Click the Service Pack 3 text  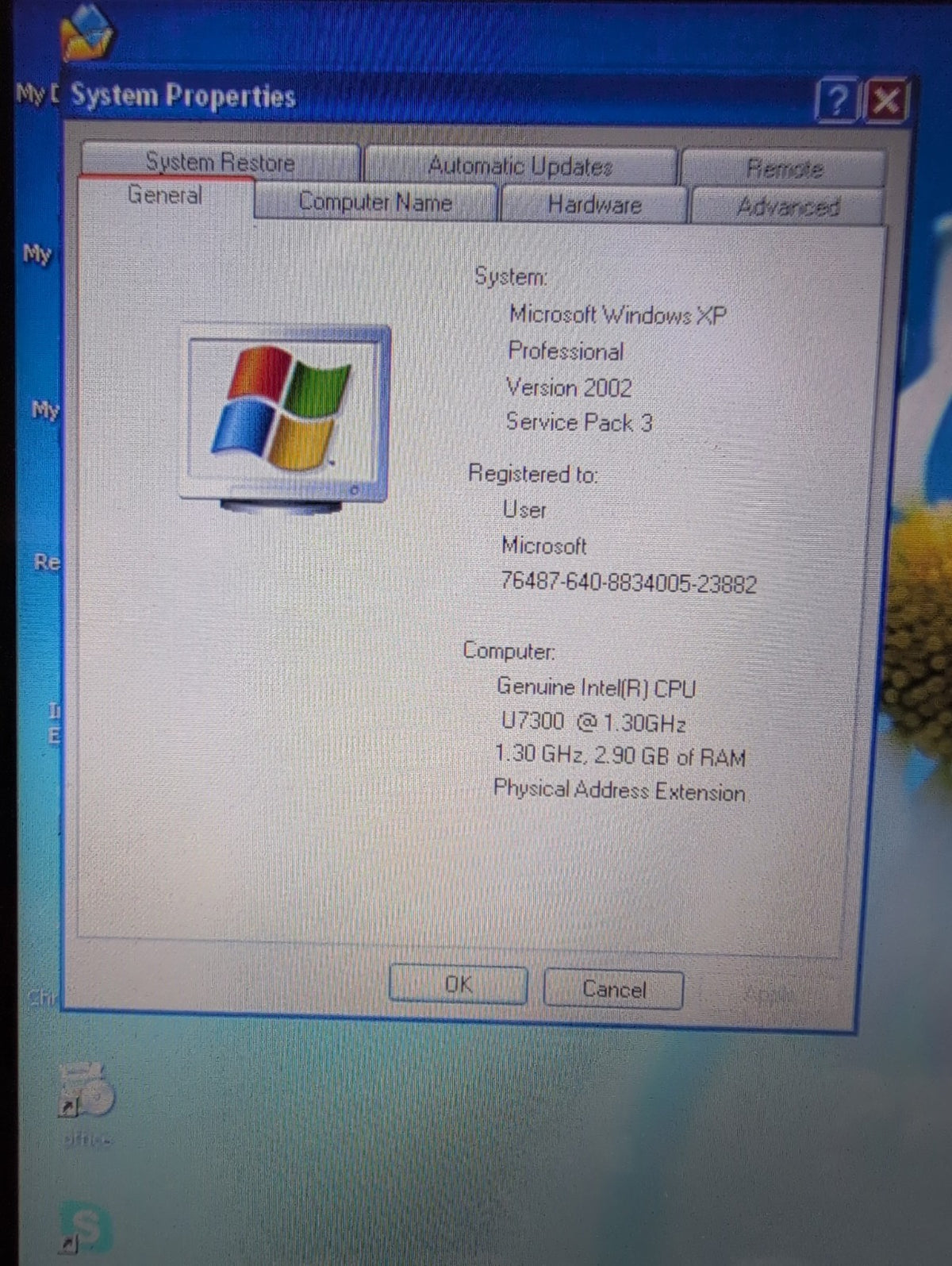click(579, 422)
